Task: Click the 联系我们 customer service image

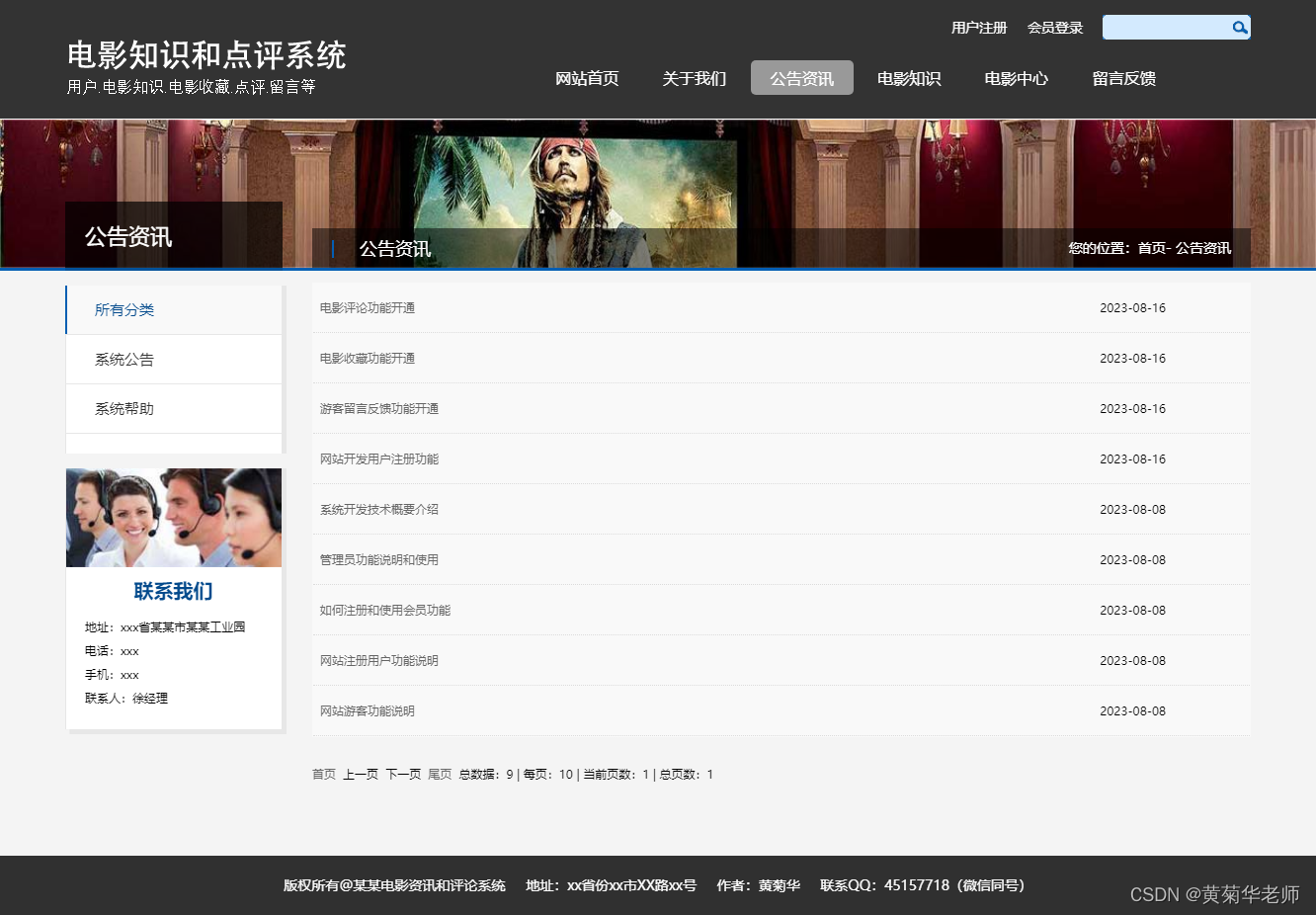Action: [174, 517]
